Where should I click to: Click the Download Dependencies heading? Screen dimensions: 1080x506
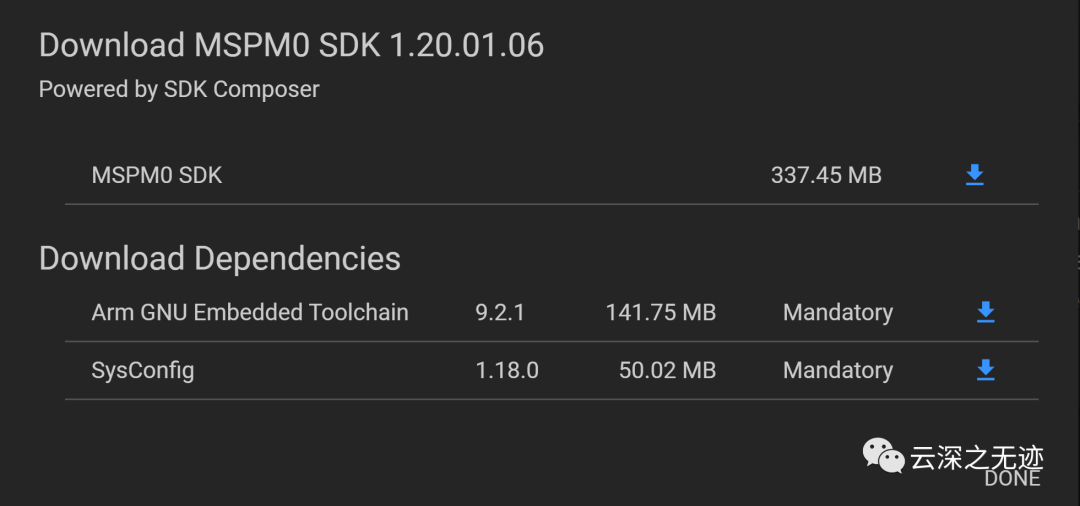pos(220,259)
